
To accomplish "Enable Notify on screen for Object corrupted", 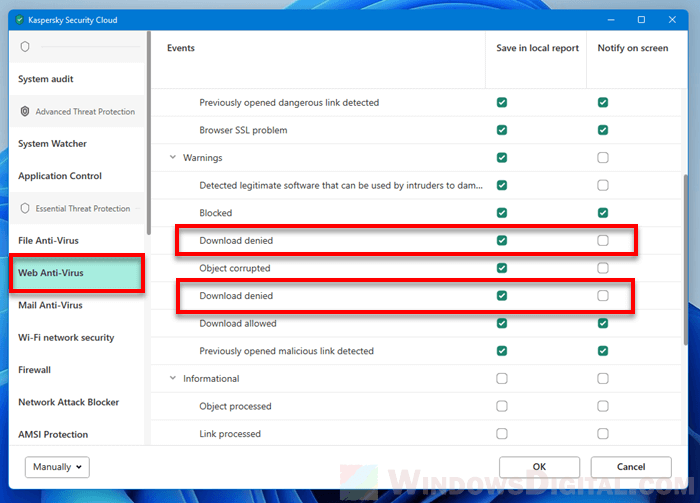I will 603,268.
